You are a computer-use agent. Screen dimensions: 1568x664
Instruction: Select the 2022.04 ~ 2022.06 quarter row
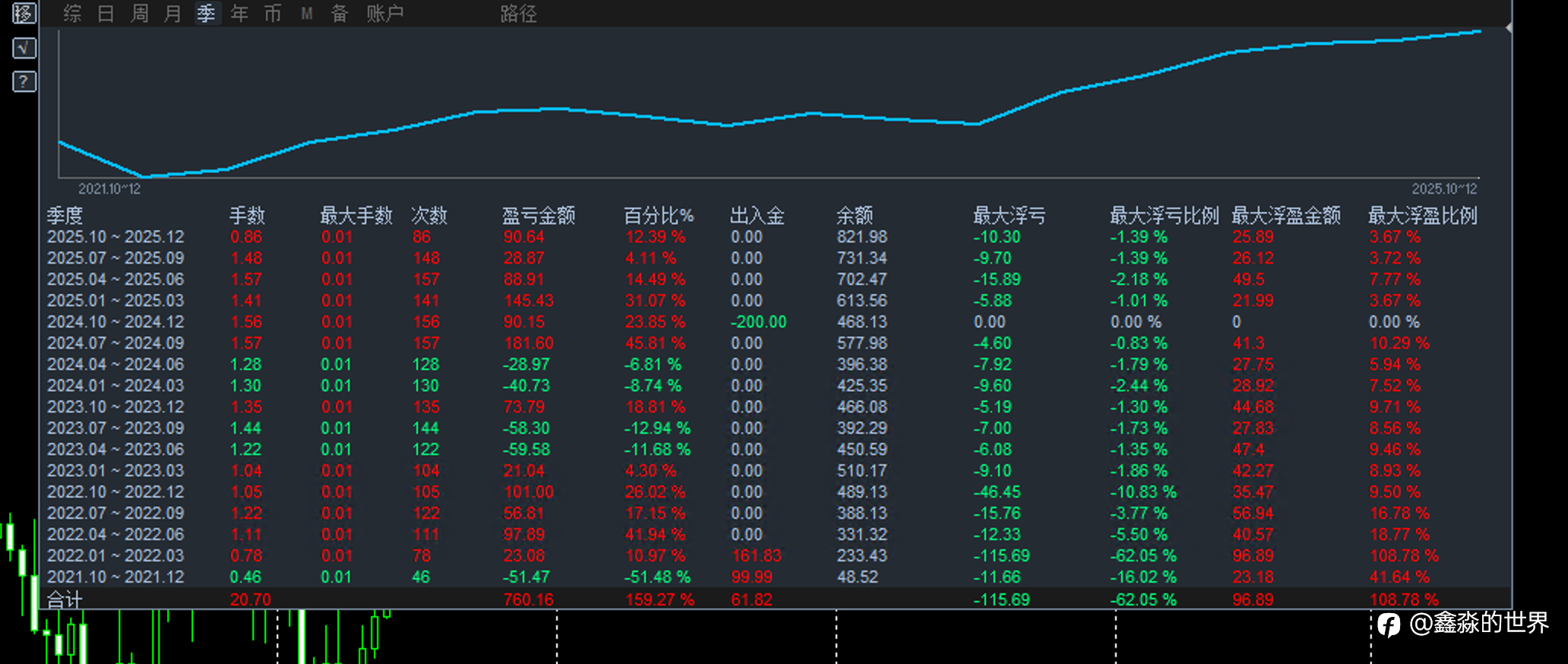pyautogui.click(x=775, y=535)
